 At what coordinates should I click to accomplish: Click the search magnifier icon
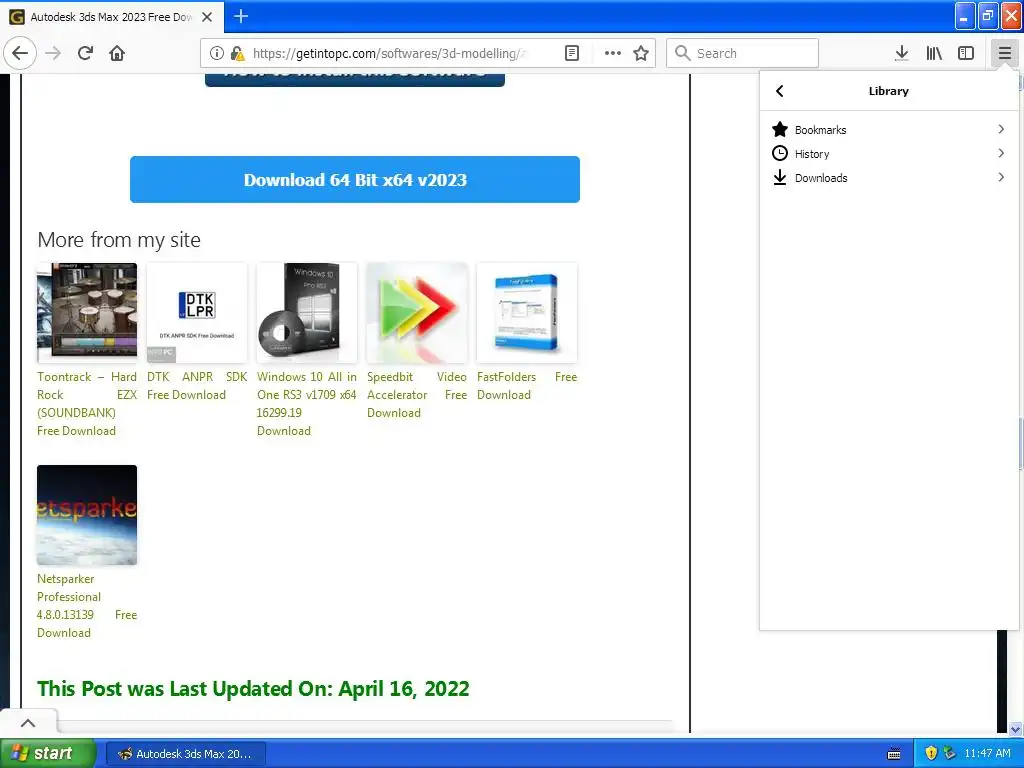point(682,53)
